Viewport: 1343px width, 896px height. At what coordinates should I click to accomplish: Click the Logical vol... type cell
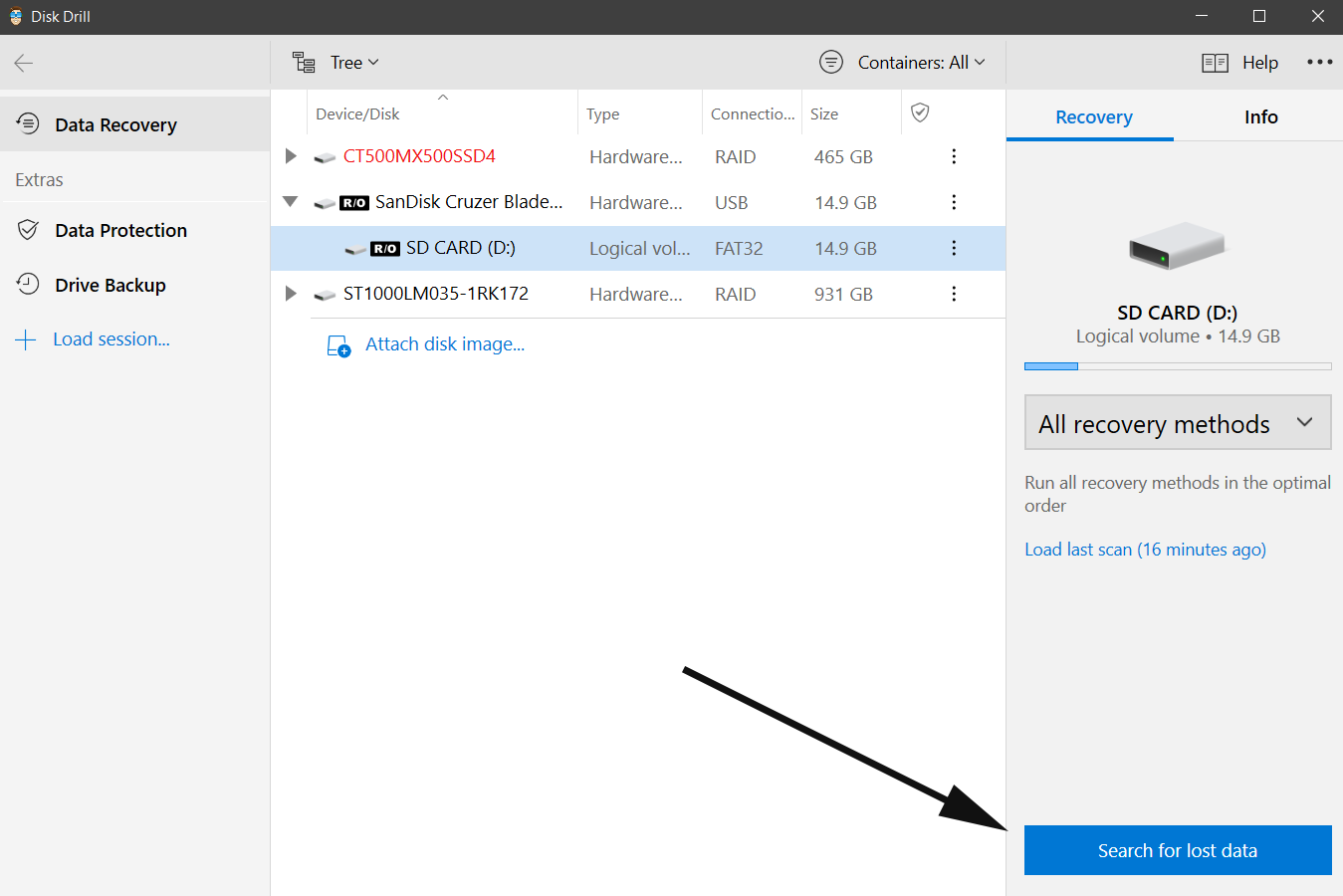(x=639, y=249)
